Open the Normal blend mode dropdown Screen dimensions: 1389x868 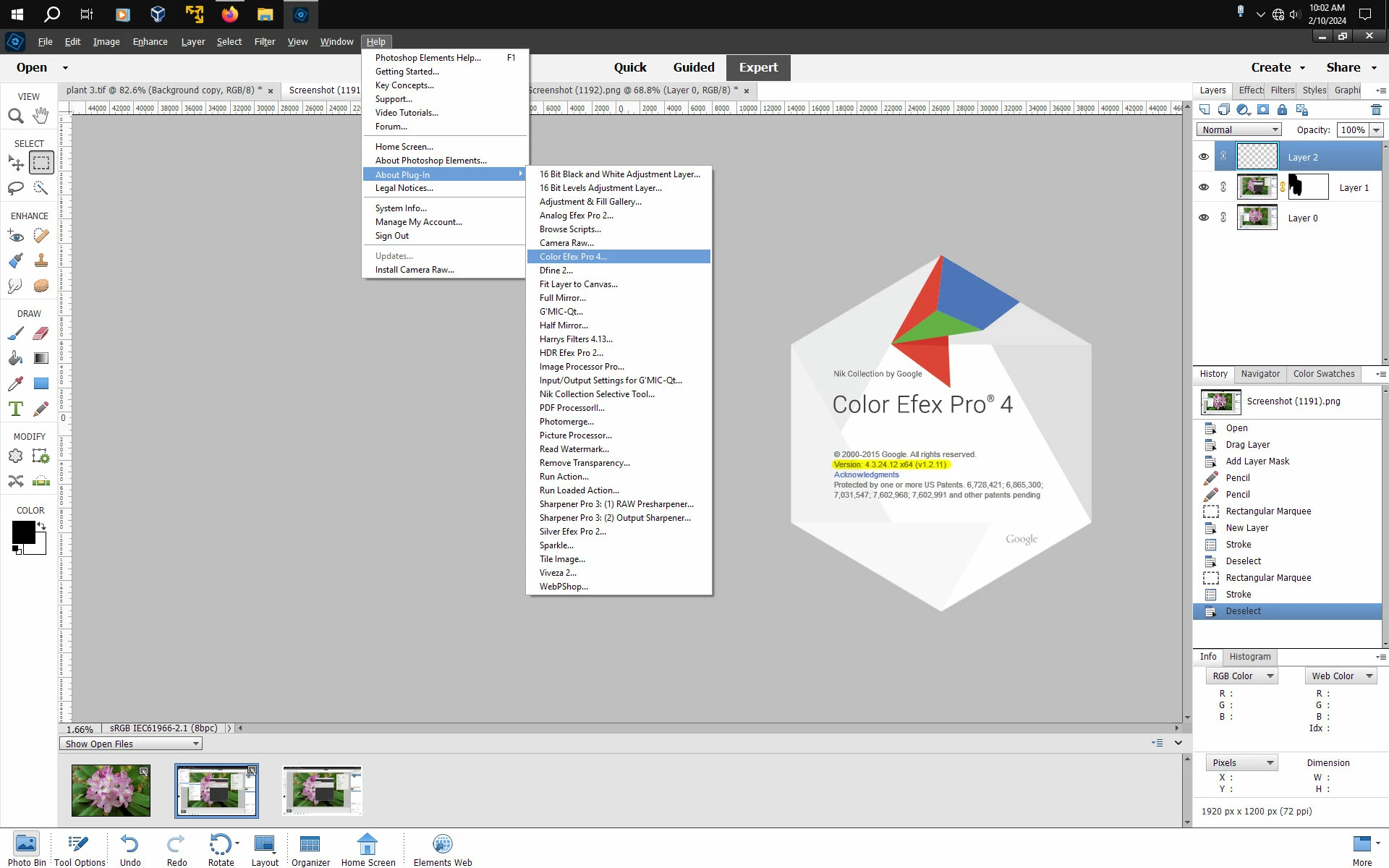click(x=1239, y=129)
